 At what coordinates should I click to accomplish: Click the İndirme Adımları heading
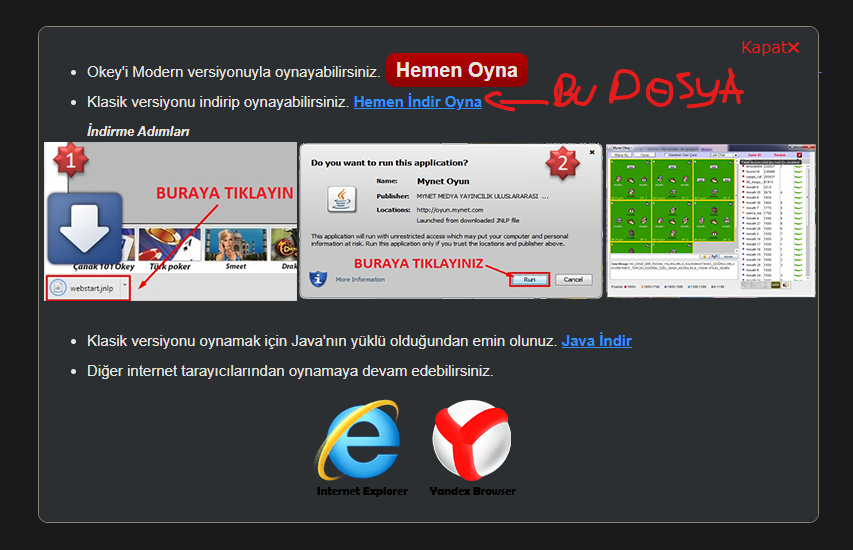click(x=138, y=131)
